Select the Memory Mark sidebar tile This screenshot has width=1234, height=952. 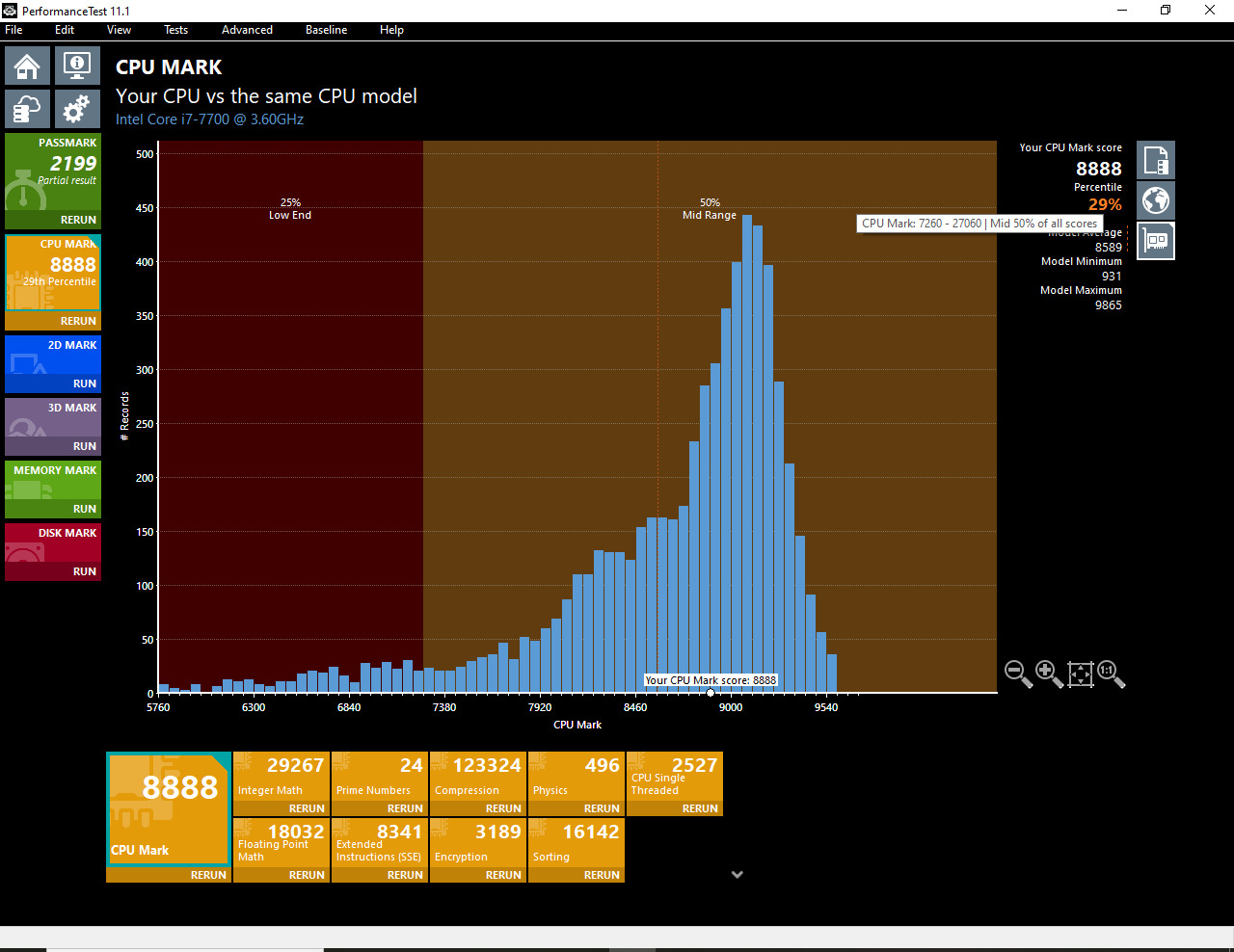pos(53,480)
